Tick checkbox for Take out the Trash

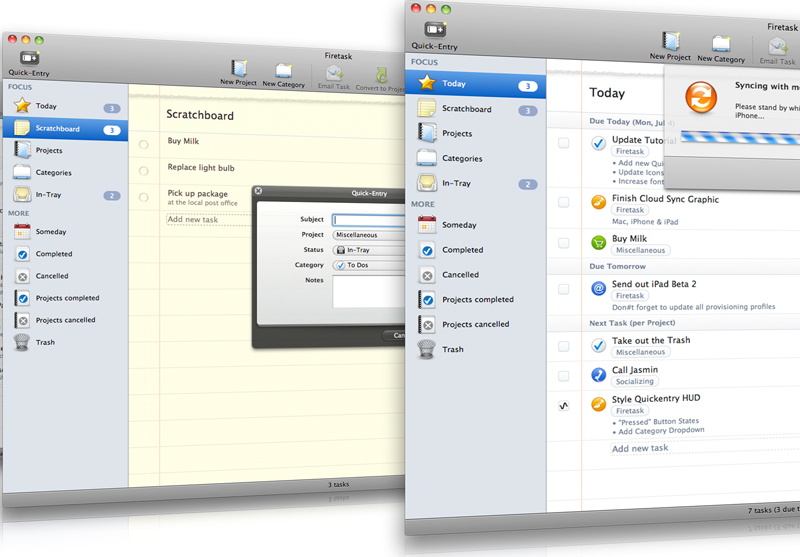[x=564, y=346]
